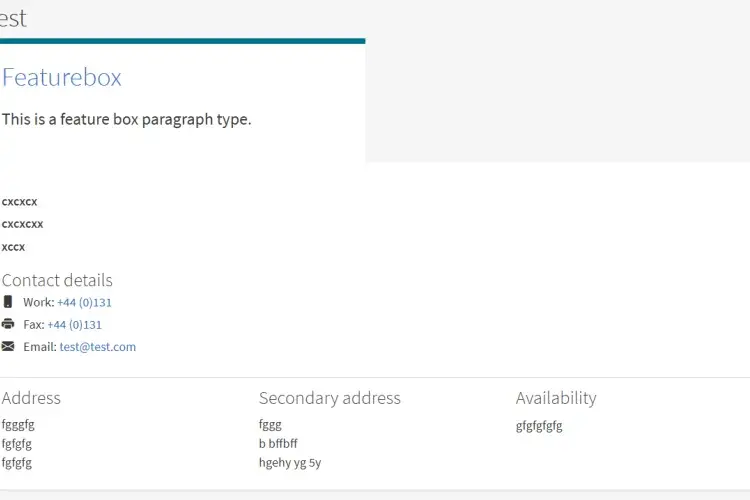The width and height of the screenshot is (750, 500).
Task: Select the Contact details heading
Action: pyautogui.click(x=57, y=280)
